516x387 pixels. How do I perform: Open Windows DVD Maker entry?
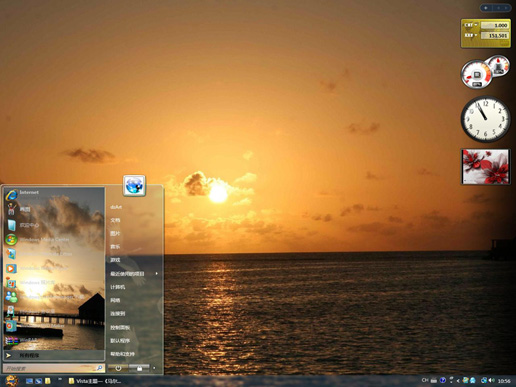pyautogui.click(x=53, y=326)
